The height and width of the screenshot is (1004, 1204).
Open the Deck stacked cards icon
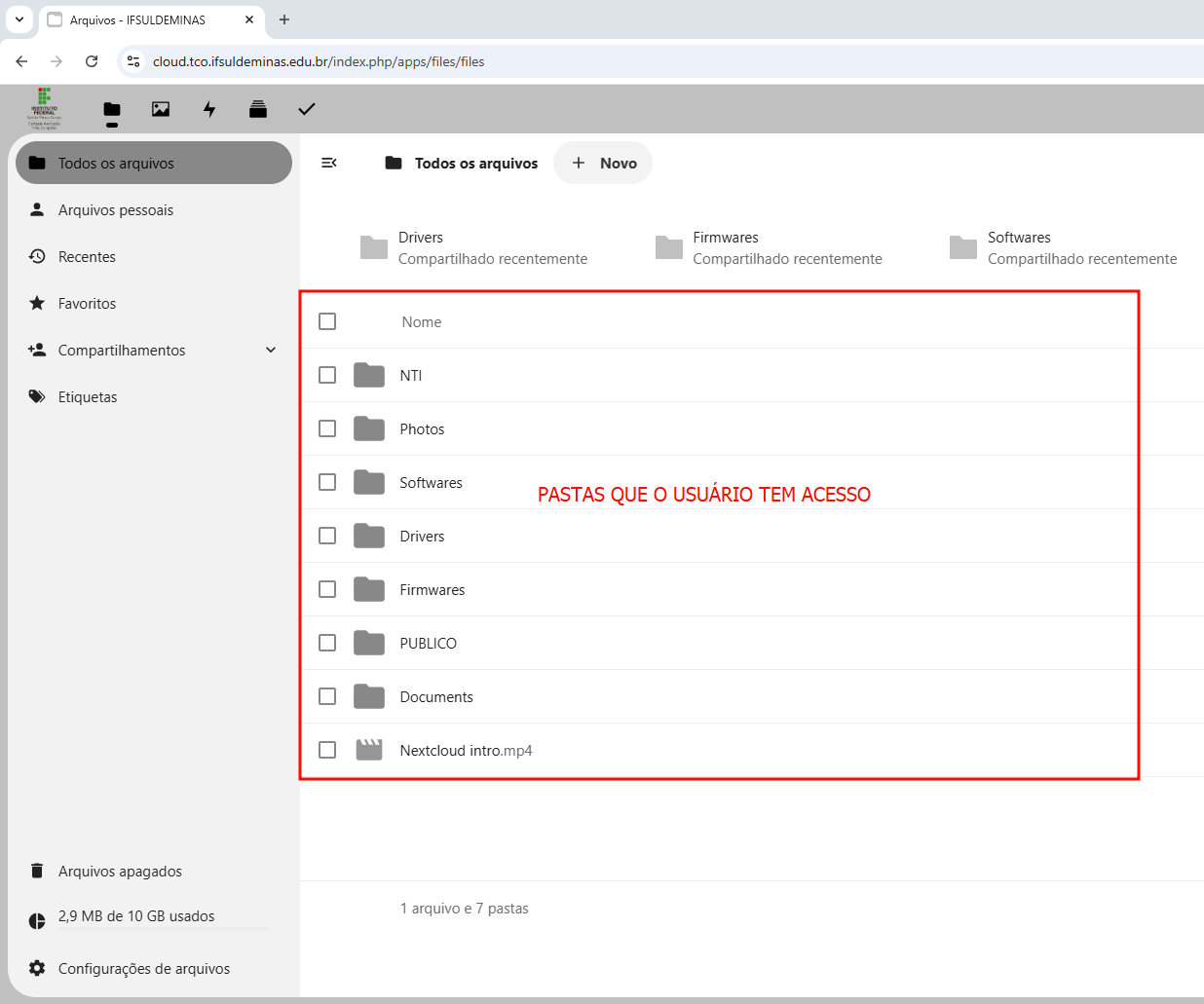point(258,109)
